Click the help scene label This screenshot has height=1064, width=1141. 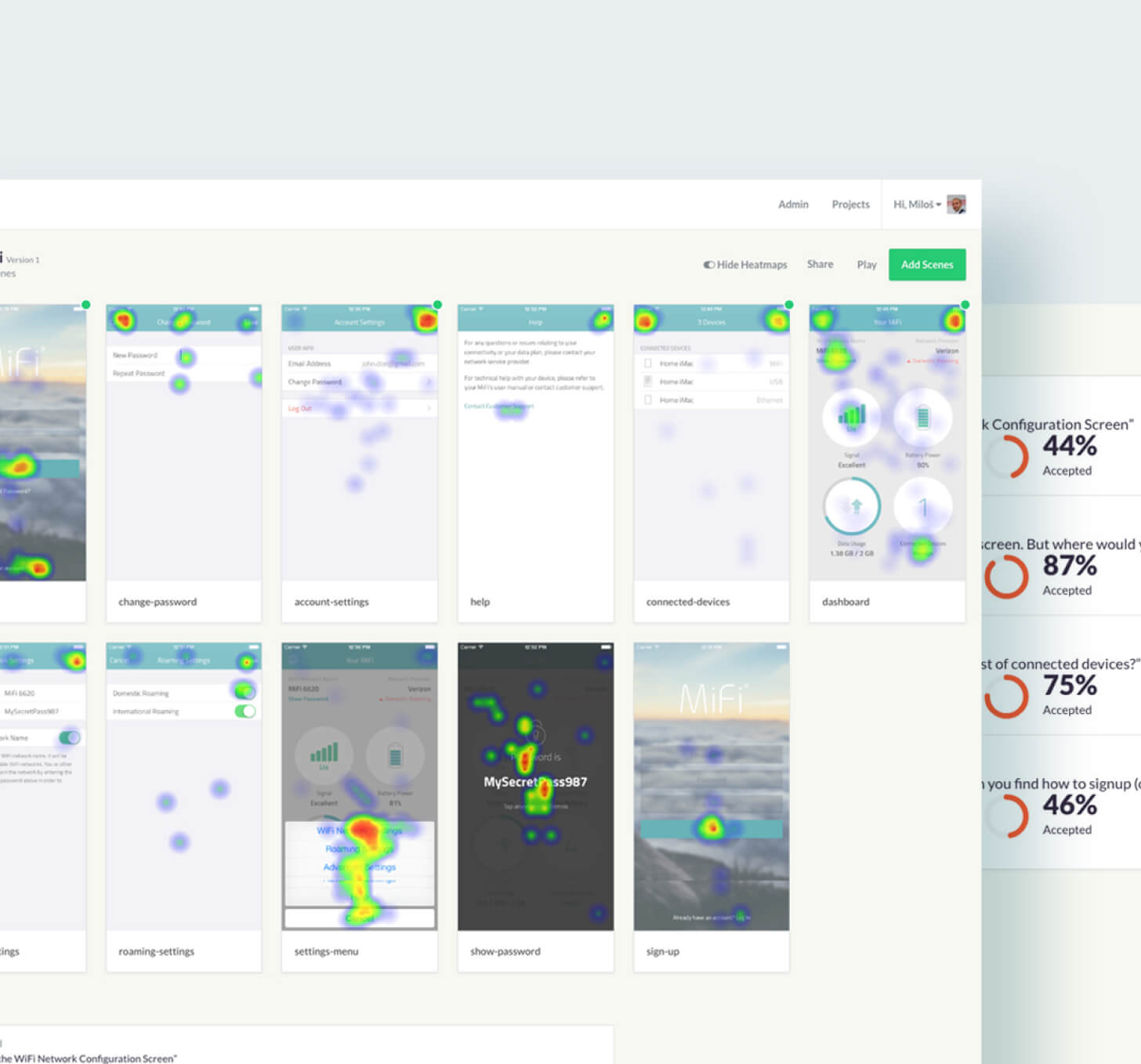[480, 602]
